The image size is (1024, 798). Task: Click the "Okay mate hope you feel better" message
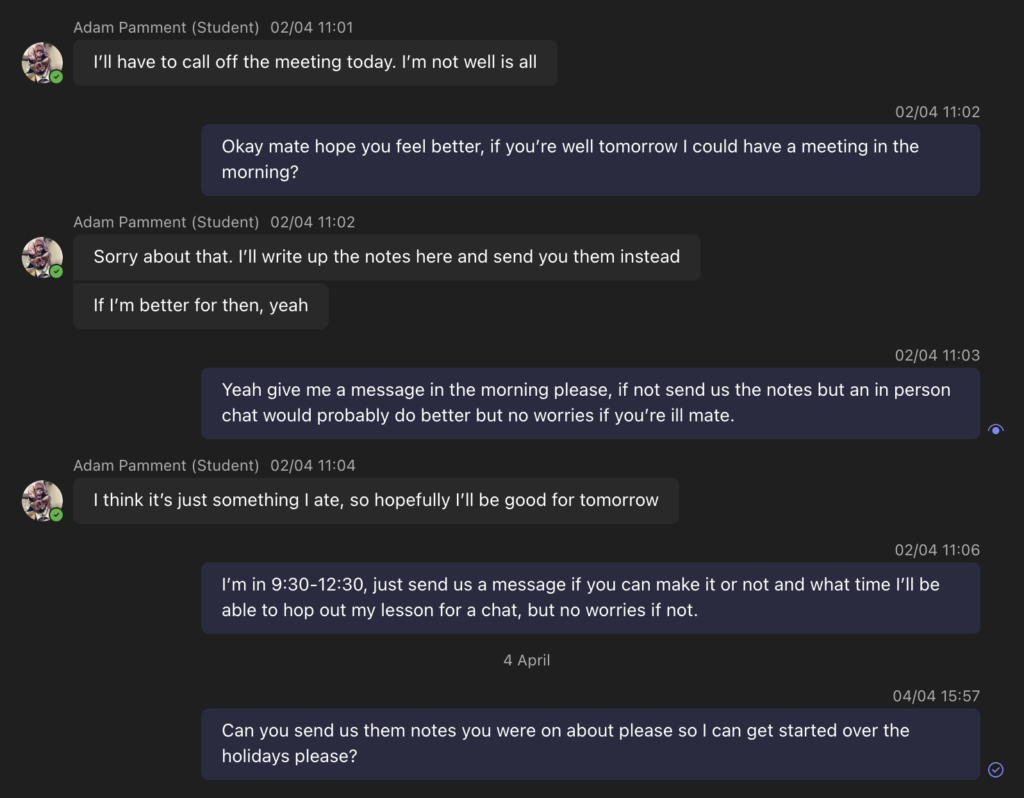(590, 160)
